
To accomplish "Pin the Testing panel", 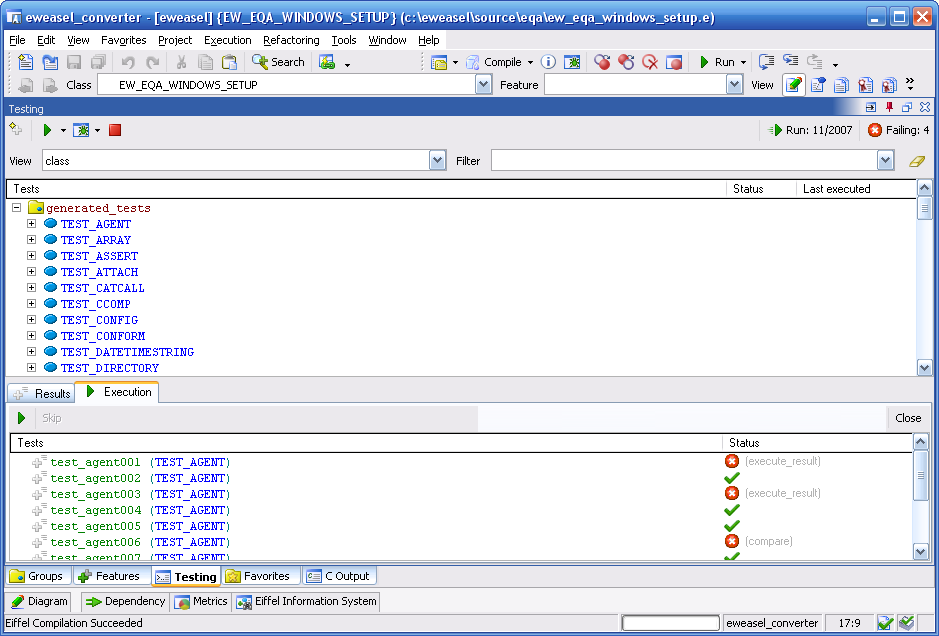I will 889,107.
